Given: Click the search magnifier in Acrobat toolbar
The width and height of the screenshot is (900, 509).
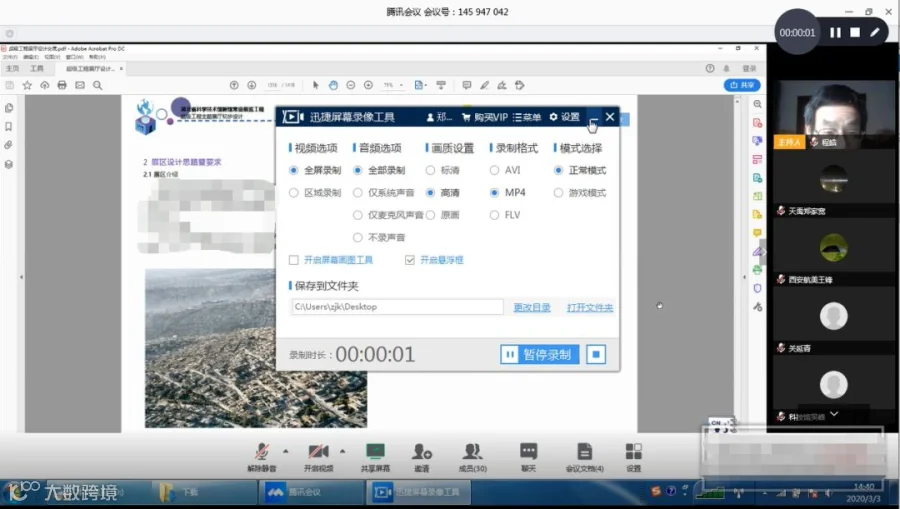Looking at the screenshot, I should click(x=98, y=86).
